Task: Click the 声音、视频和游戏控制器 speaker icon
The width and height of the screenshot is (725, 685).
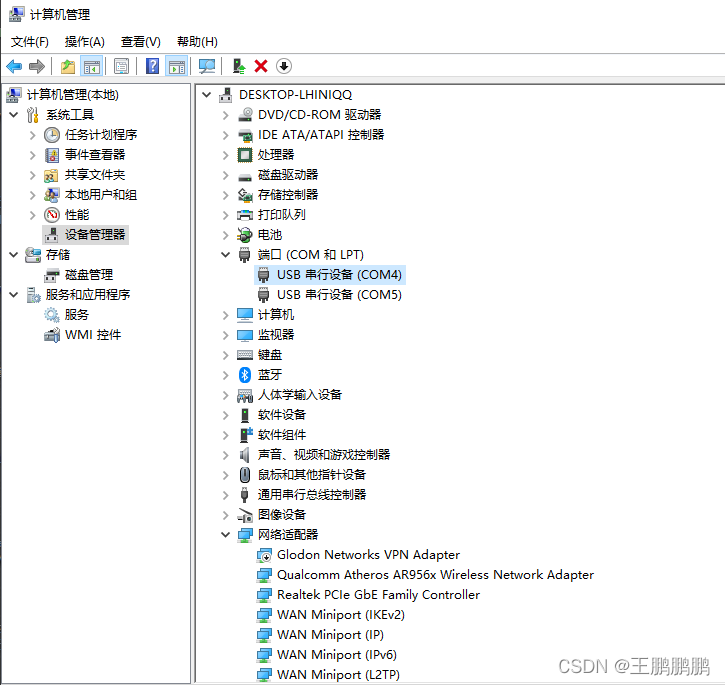Action: [x=245, y=455]
